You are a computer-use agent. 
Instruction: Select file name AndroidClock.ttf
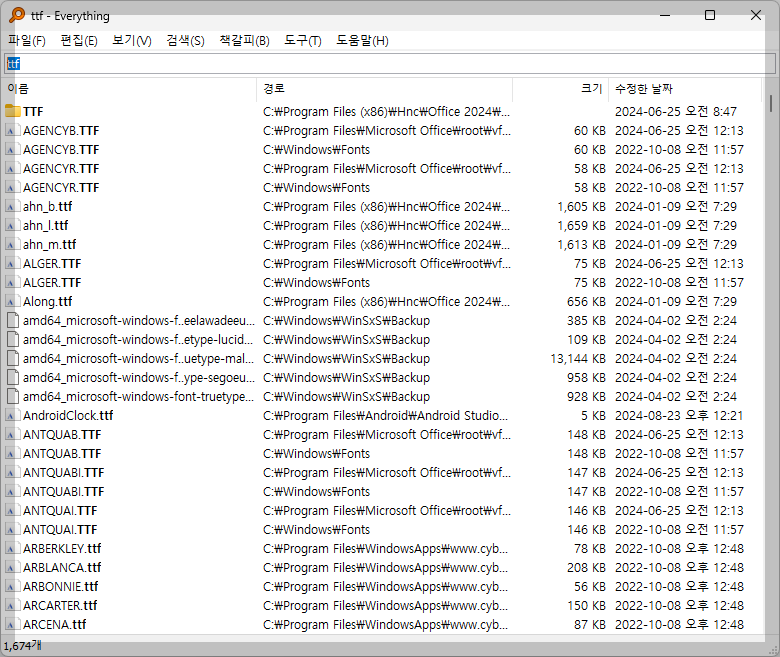68,415
